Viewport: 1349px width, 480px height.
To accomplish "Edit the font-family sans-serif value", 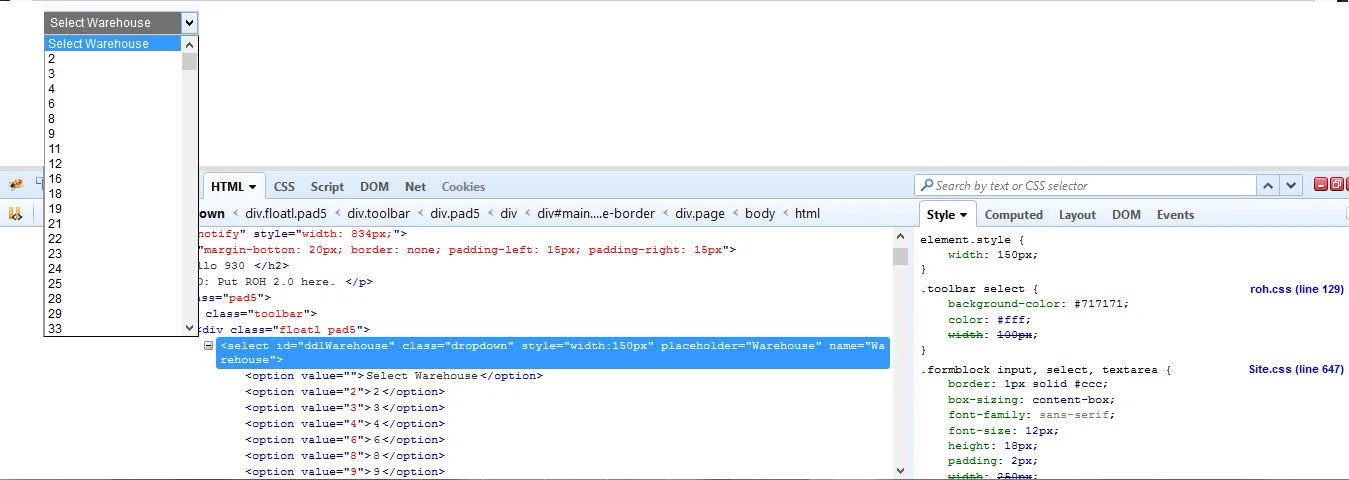I will tap(1073, 415).
